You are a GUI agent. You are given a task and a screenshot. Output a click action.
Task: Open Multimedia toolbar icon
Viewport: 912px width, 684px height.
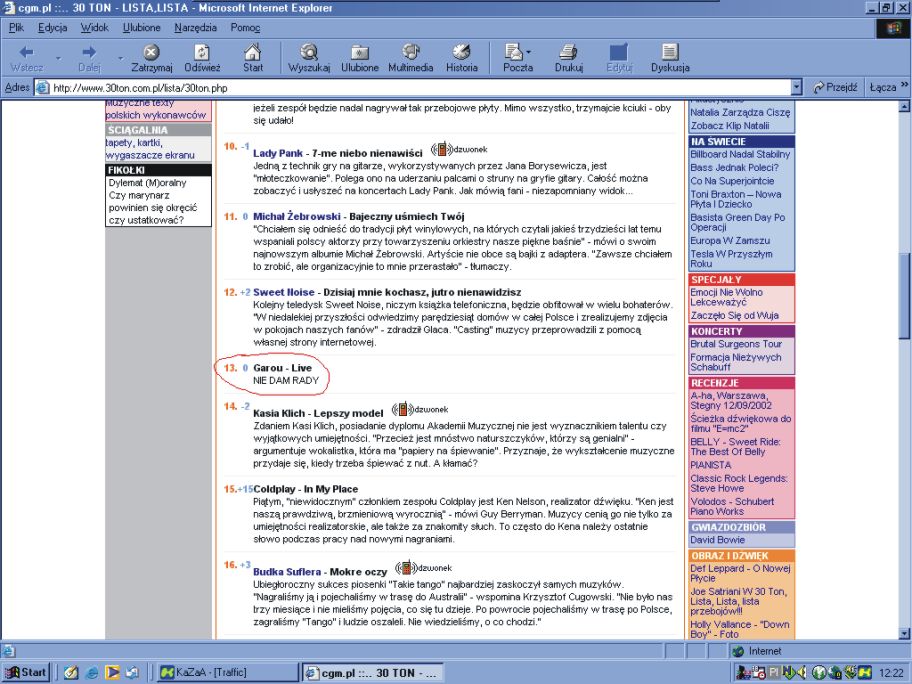point(411,52)
